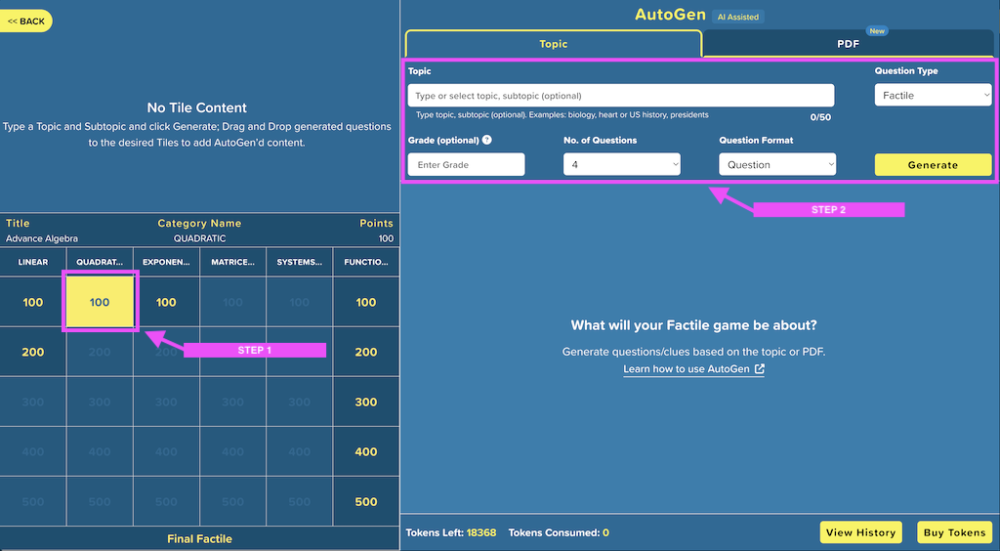Select the EXPONEN... 100 tile
The height and width of the screenshot is (551, 1000).
(166, 302)
